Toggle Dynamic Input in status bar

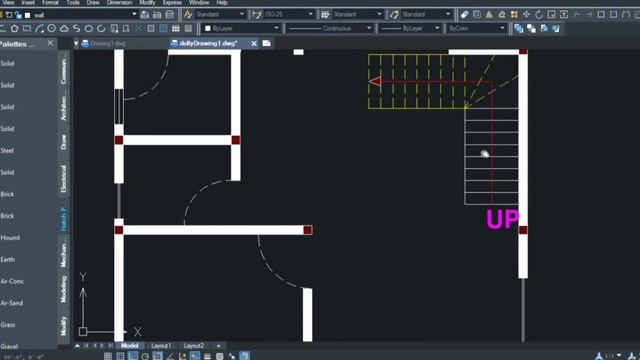195,356
